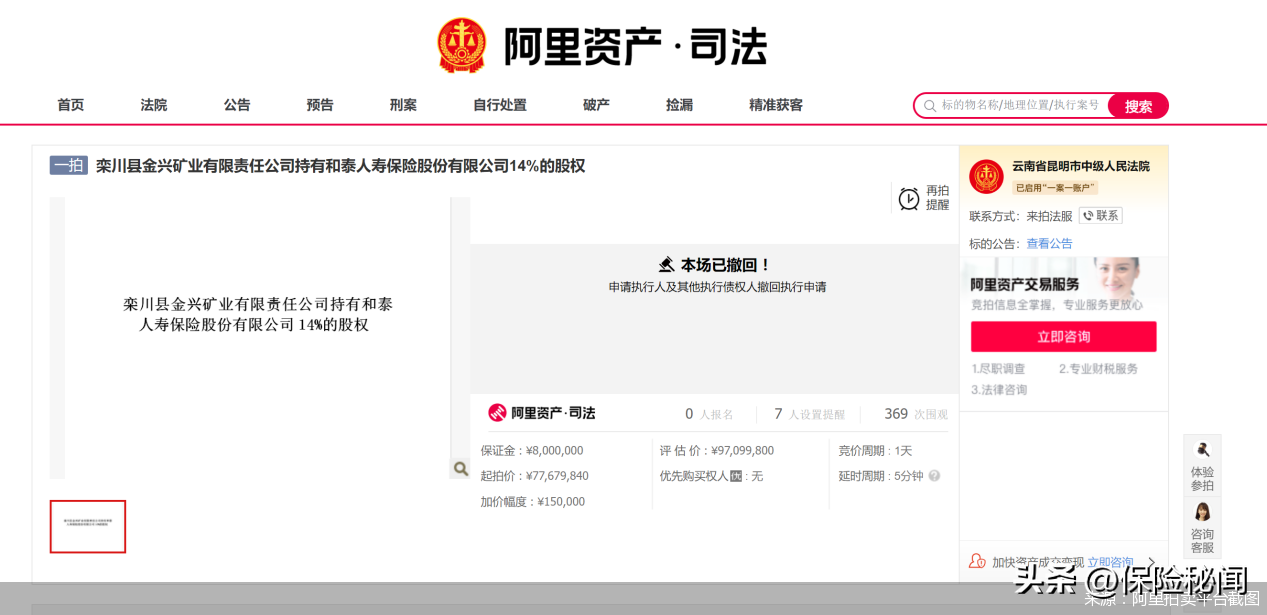Switch to the 首页 navigation tab
The height and width of the screenshot is (615, 1267).
coord(70,105)
